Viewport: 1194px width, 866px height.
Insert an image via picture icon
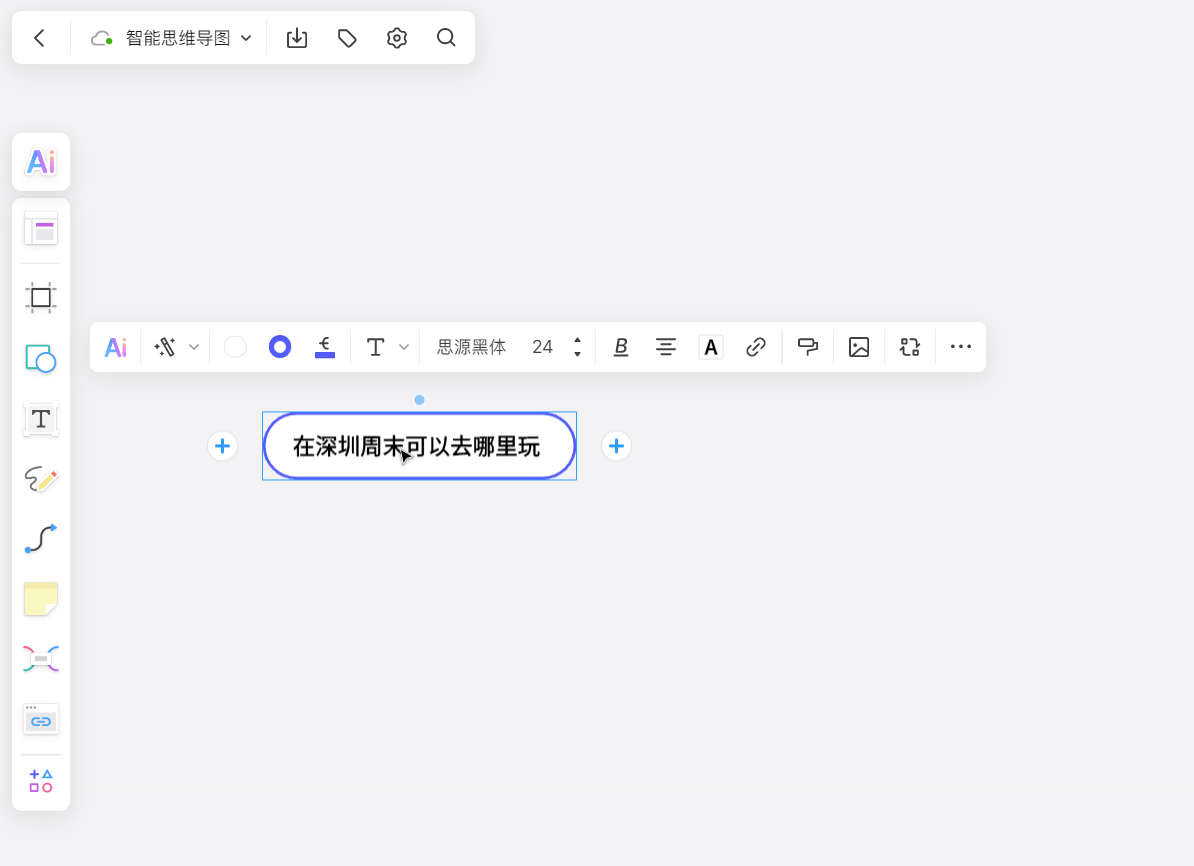pyautogui.click(x=859, y=347)
